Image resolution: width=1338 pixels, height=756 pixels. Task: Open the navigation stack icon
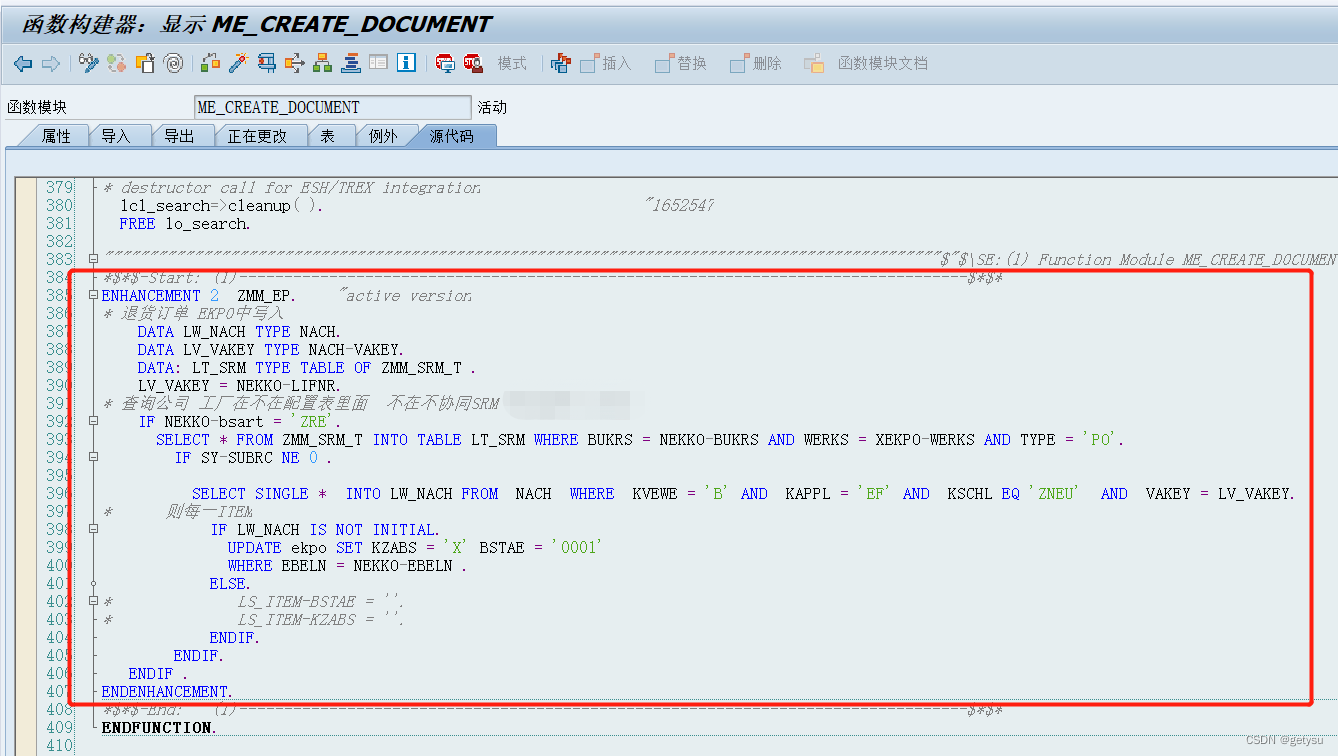click(351, 63)
